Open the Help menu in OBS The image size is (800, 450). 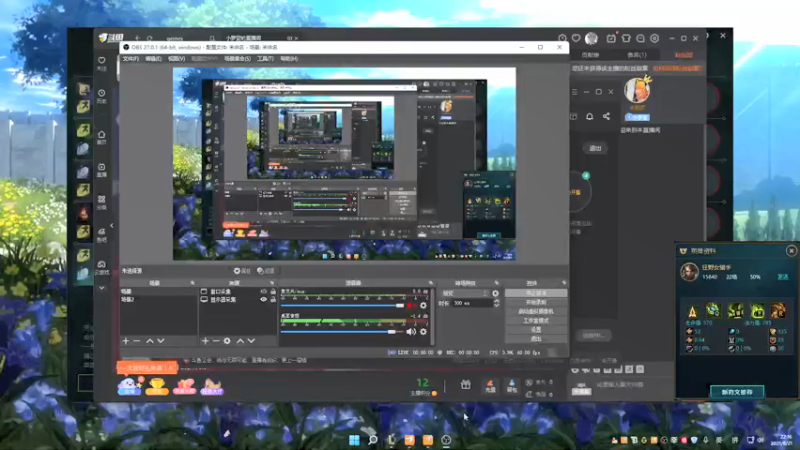pyautogui.click(x=289, y=59)
